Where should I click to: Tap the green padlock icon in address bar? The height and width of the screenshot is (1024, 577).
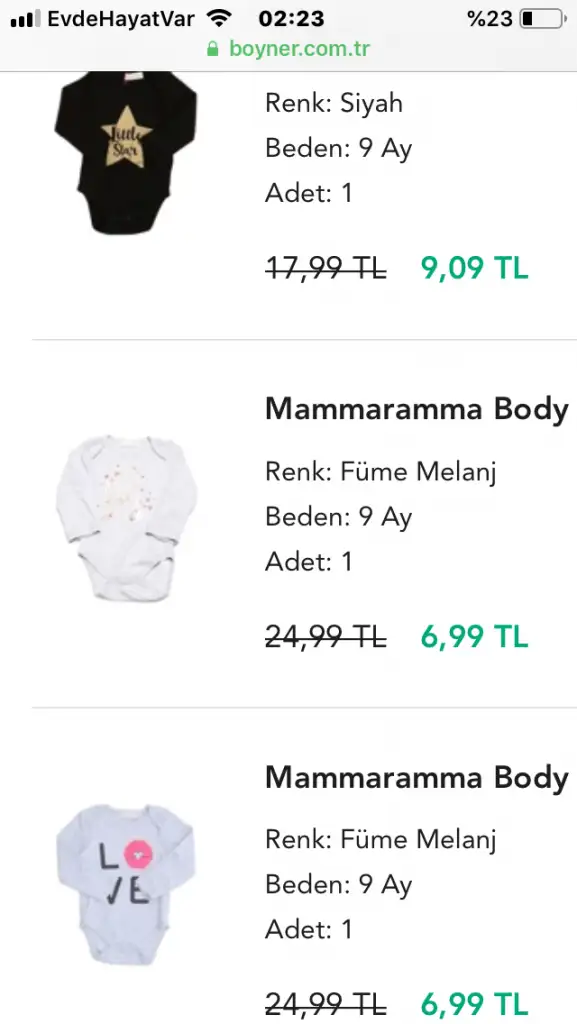(x=212, y=49)
